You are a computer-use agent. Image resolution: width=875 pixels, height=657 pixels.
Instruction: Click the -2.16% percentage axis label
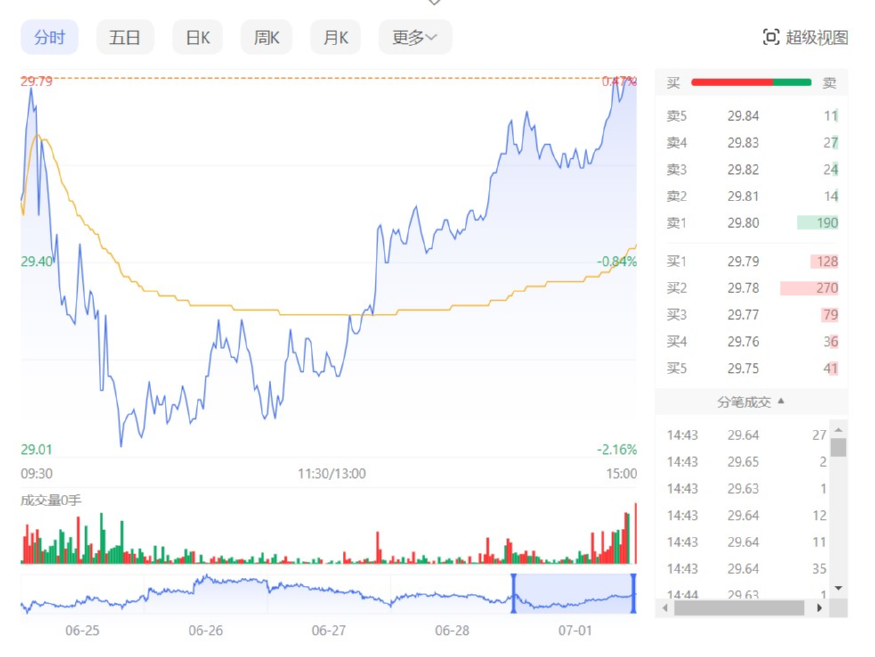[x=617, y=449]
